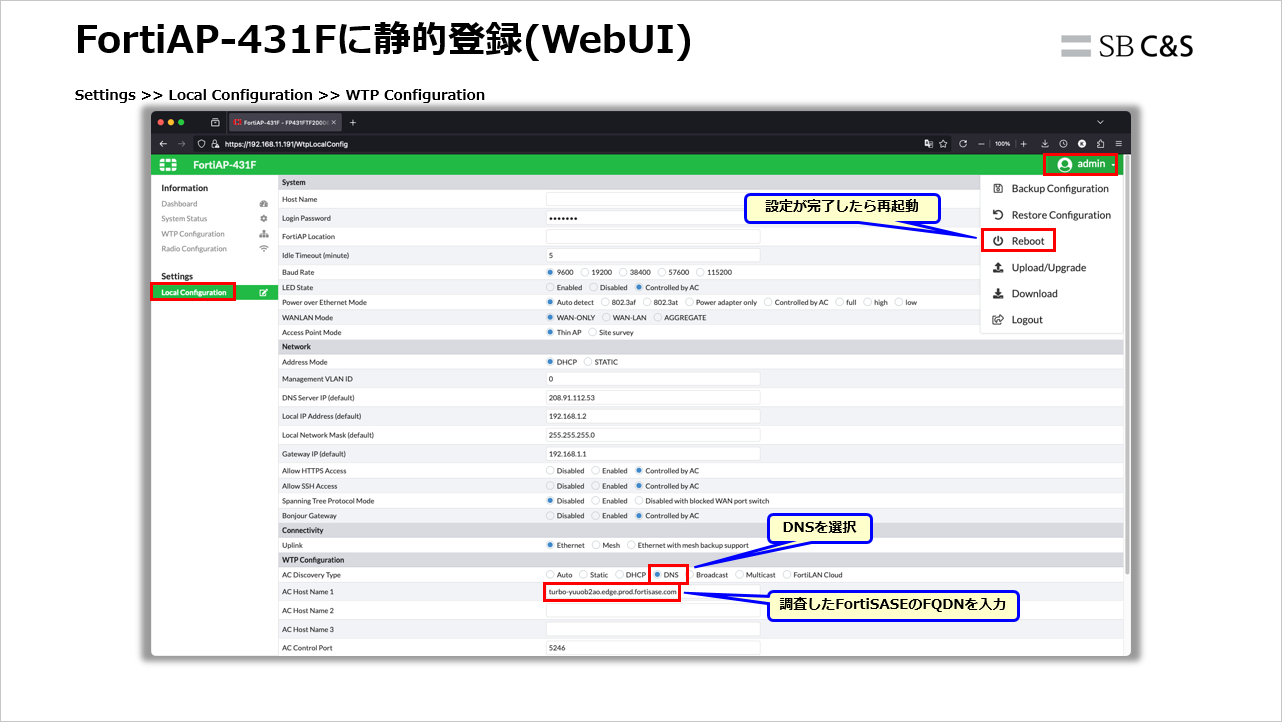The width and height of the screenshot is (1282, 722).
Task: Click the WTP Configuration hierarchy icon
Action: 264,234
